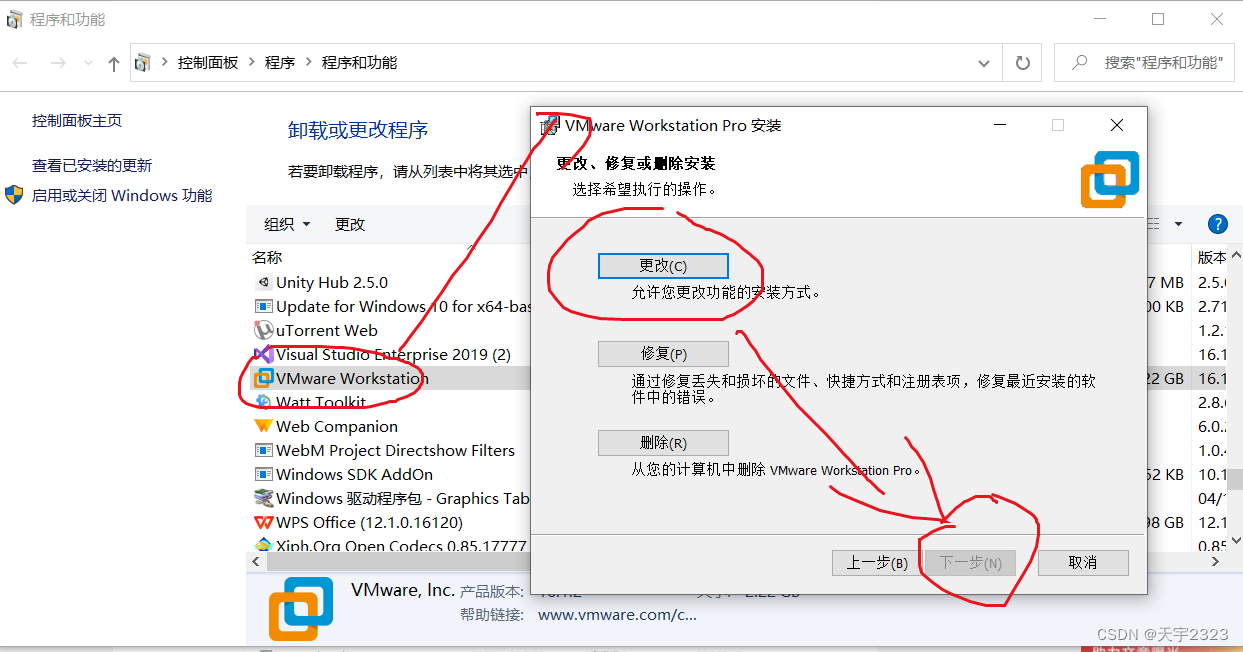Click Web Companion icon
1243x652 pixels.
pyautogui.click(x=263, y=426)
